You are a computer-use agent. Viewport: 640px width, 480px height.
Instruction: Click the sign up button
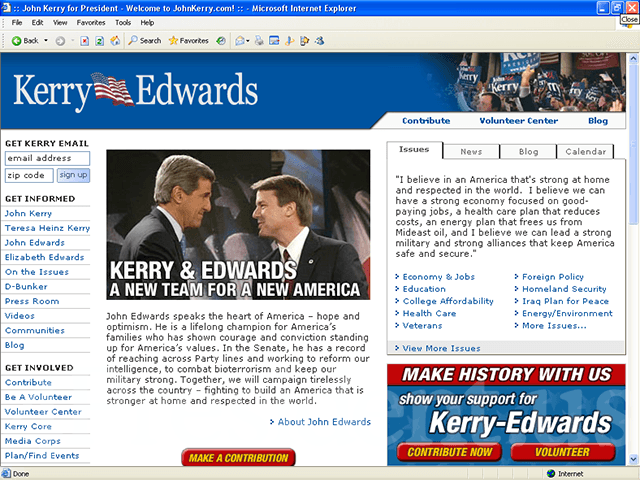point(73,176)
